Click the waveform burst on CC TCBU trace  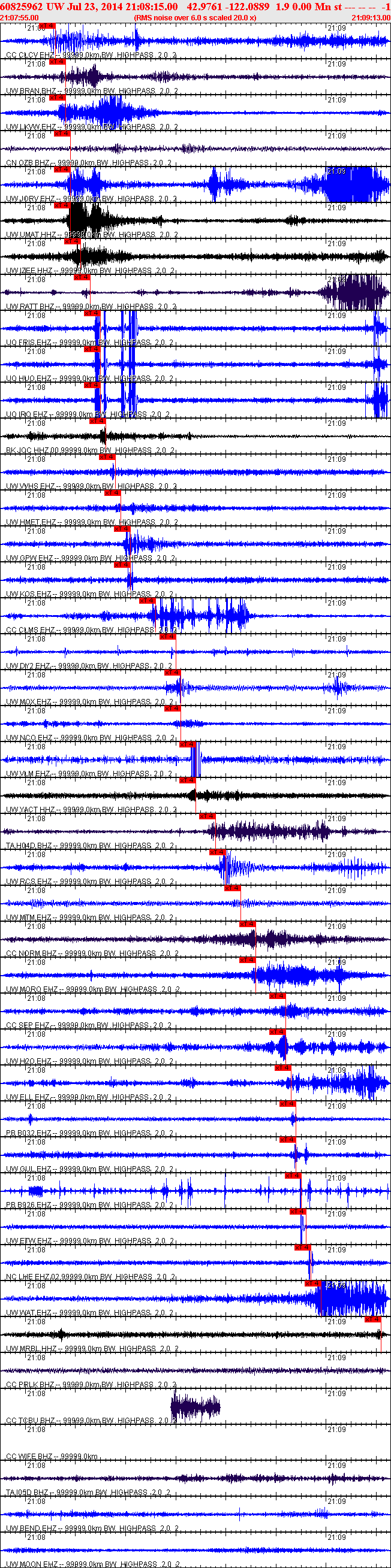click(x=195, y=1407)
